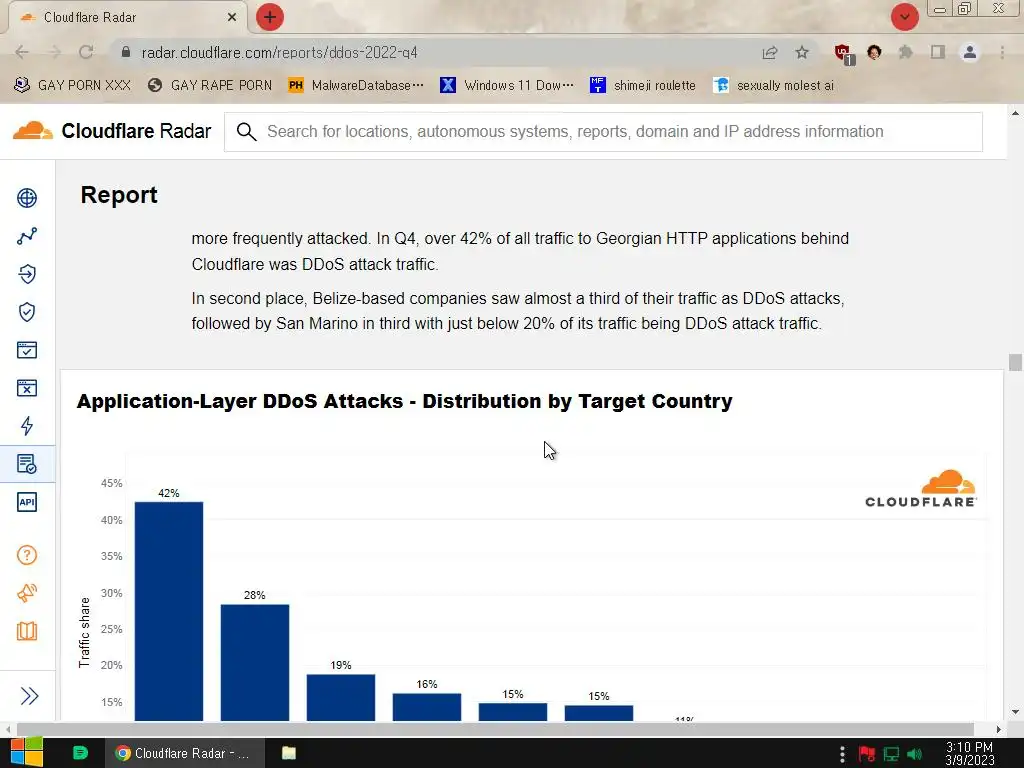Click the browser forward arrow
Screen dimensions: 1024x768
pyautogui.click(x=54, y=52)
